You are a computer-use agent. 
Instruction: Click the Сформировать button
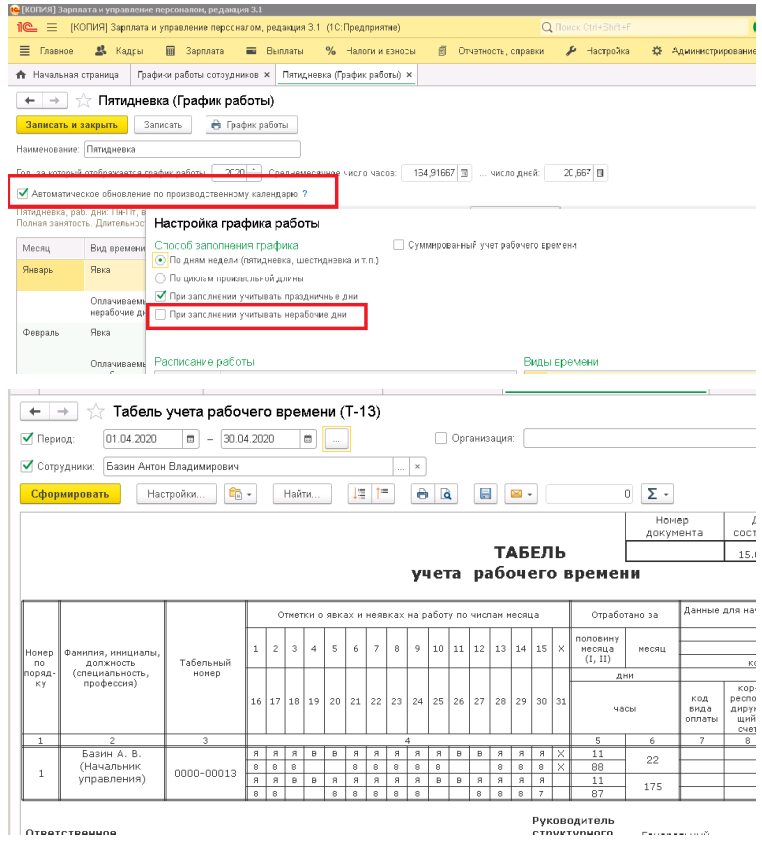70,494
